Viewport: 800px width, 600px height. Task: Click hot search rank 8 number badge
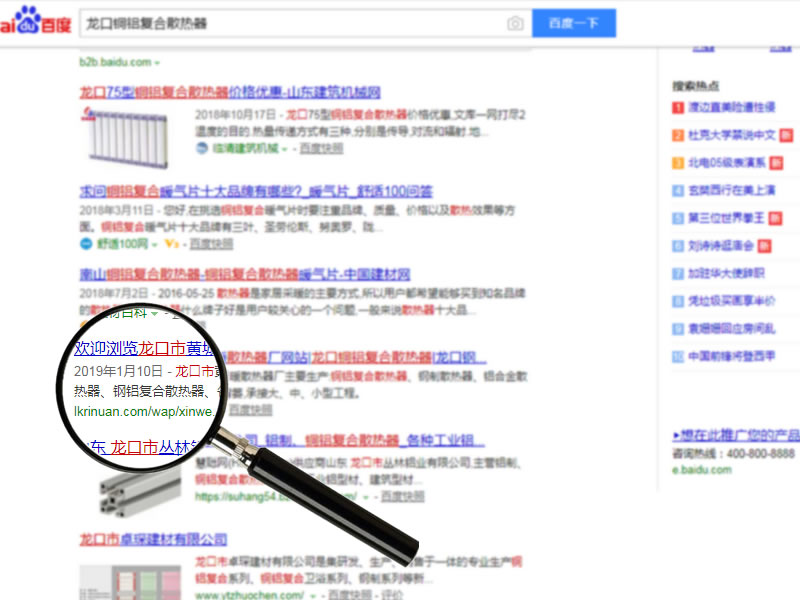(x=678, y=302)
